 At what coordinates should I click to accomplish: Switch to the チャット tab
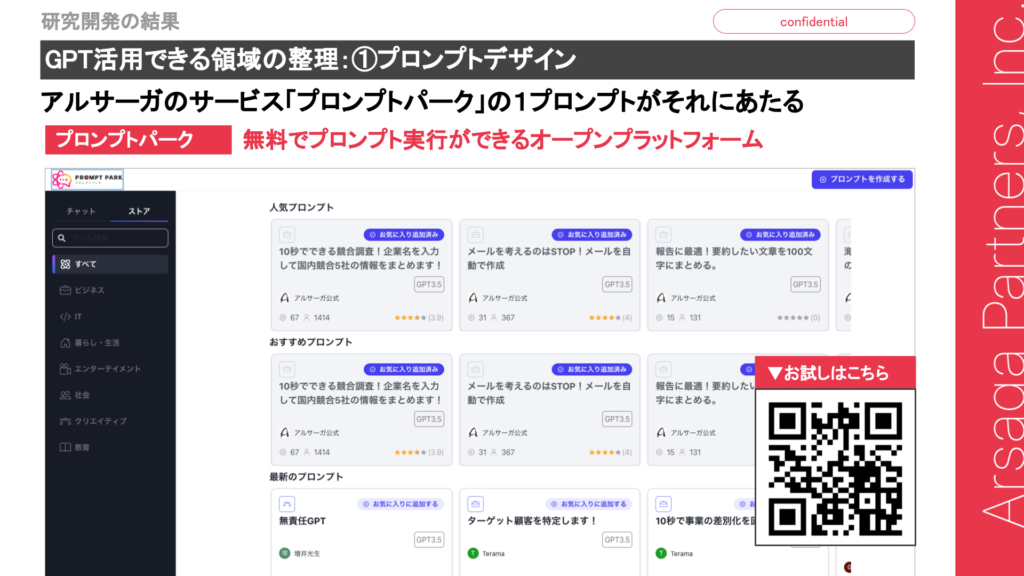pyautogui.click(x=81, y=211)
